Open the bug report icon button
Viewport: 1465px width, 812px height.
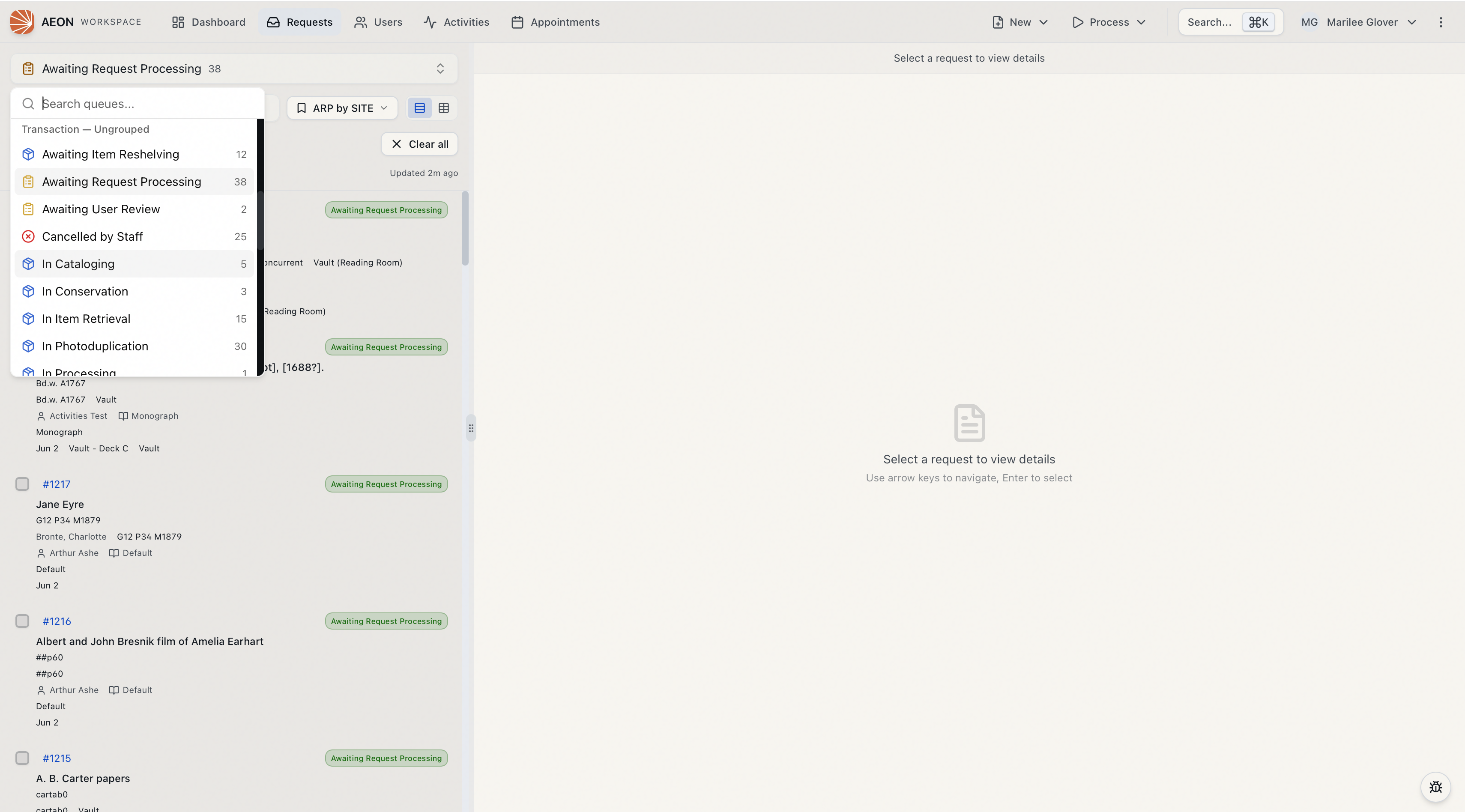1435,787
